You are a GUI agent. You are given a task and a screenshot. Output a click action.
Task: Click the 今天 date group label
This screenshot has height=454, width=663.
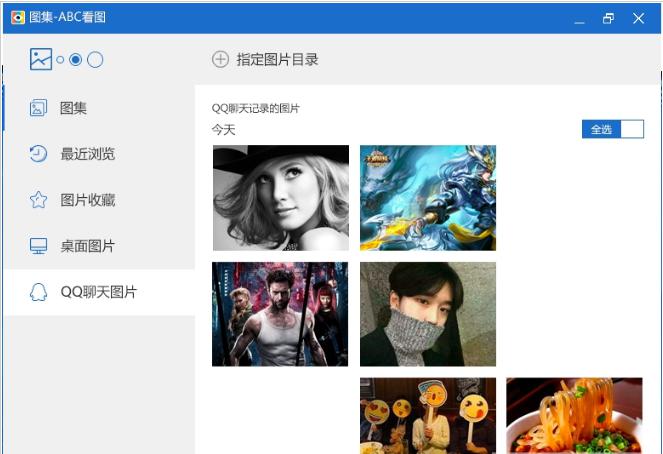tap(223, 130)
